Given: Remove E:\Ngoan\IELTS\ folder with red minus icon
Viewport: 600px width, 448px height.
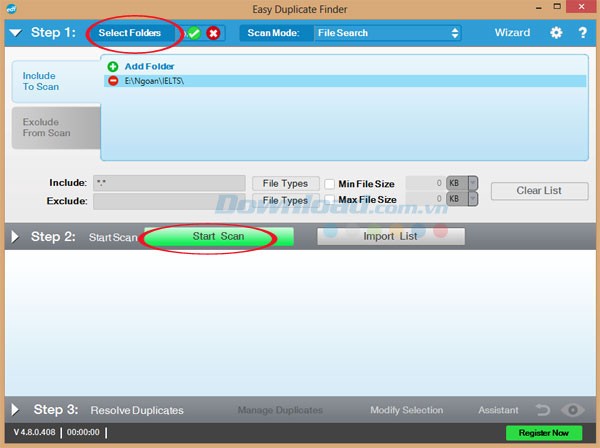Looking at the screenshot, I should [113, 80].
